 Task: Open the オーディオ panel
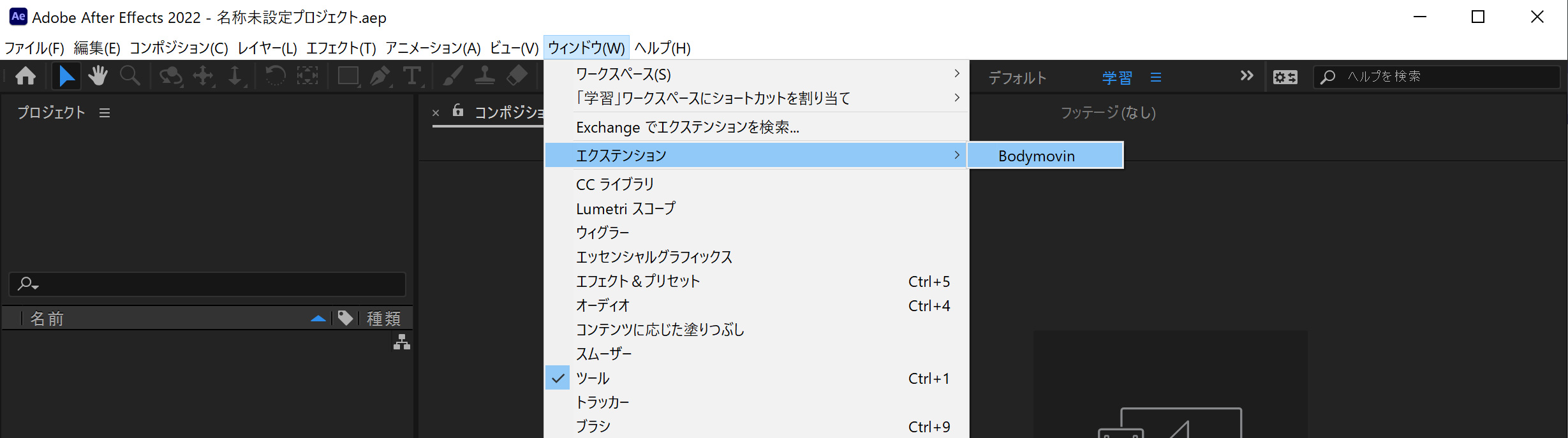click(757, 305)
